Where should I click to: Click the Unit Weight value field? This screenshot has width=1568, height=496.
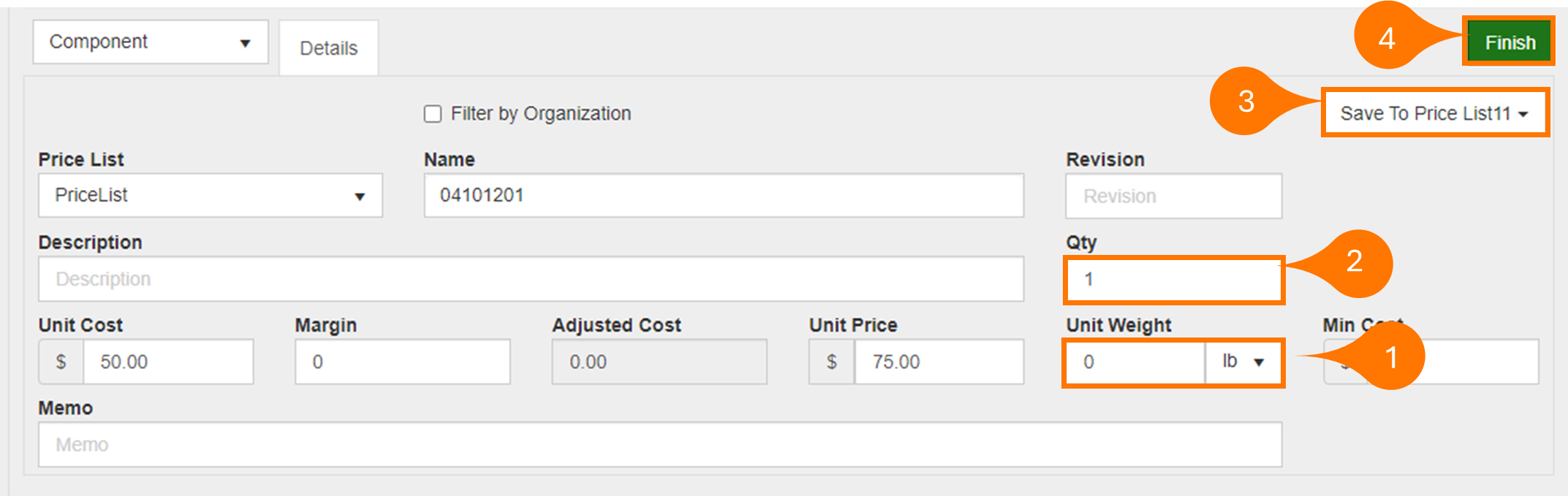click(1135, 362)
